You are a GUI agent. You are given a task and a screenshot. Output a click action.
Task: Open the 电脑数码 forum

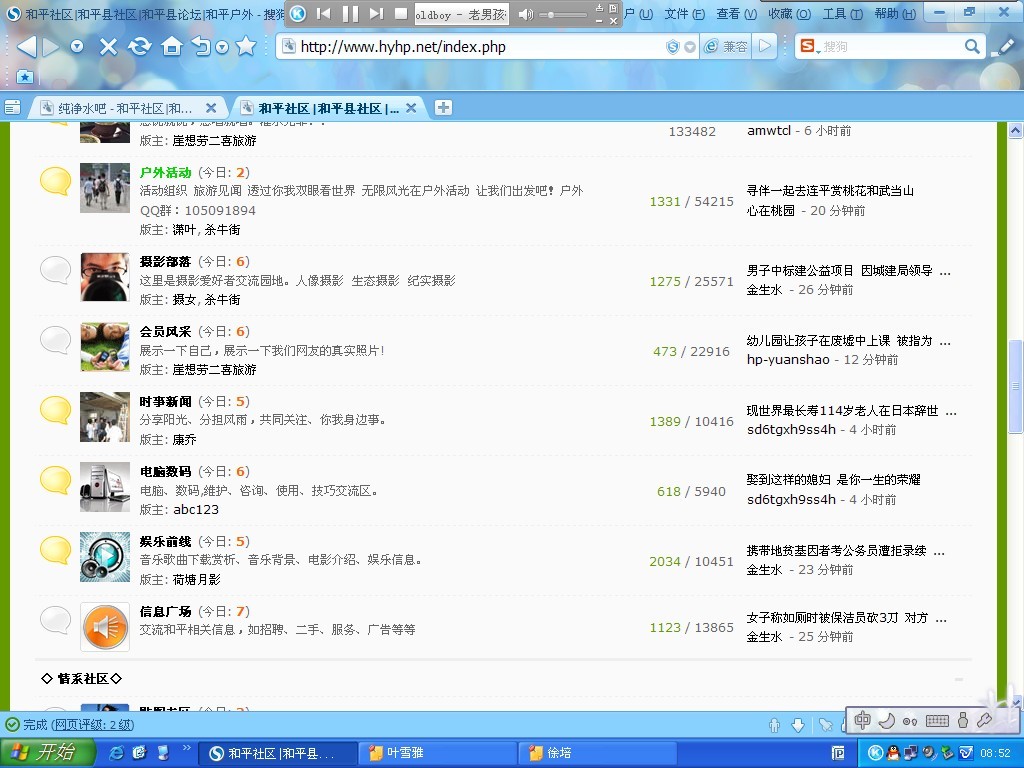click(x=165, y=471)
